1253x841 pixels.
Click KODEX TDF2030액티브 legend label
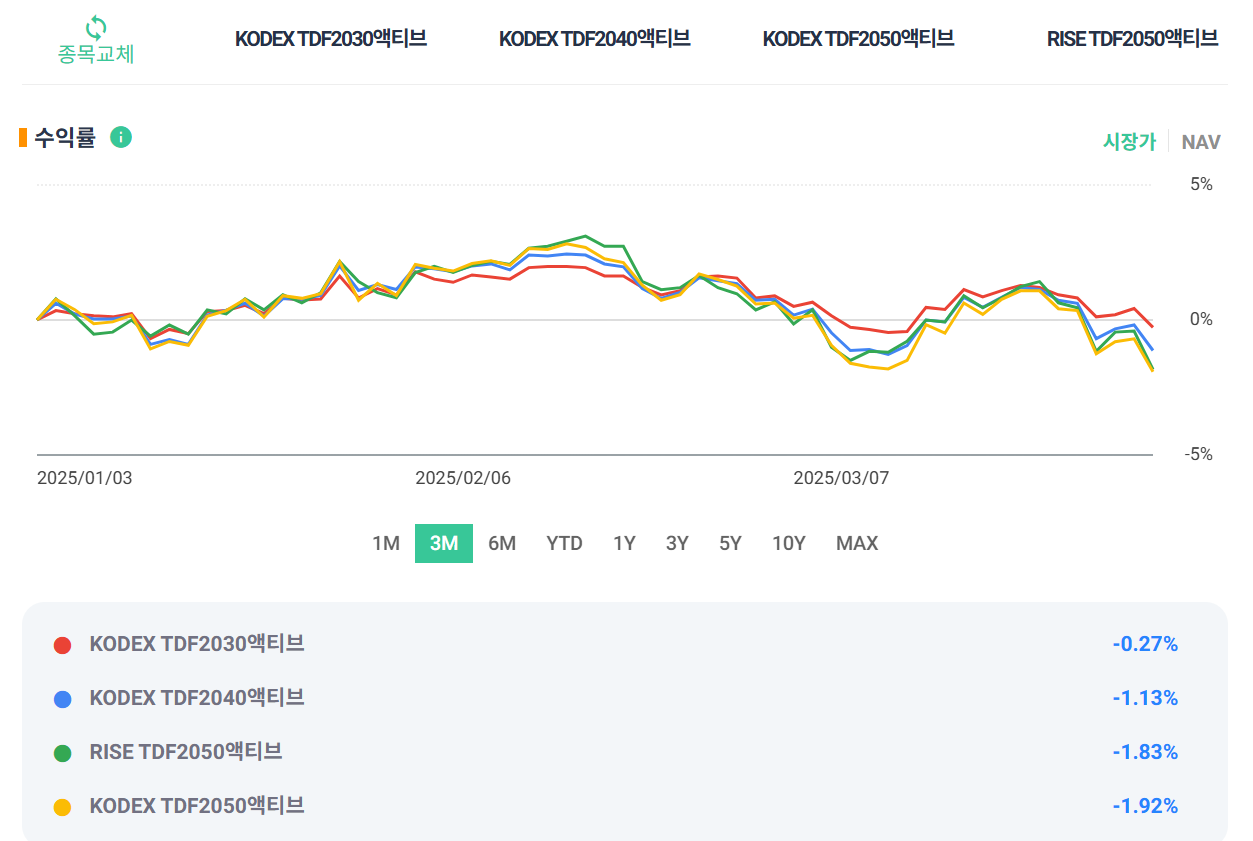pyautogui.click(x=197, y=644)
